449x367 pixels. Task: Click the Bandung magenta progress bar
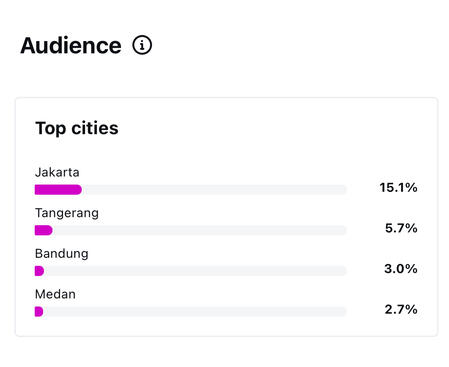point(39,271)
